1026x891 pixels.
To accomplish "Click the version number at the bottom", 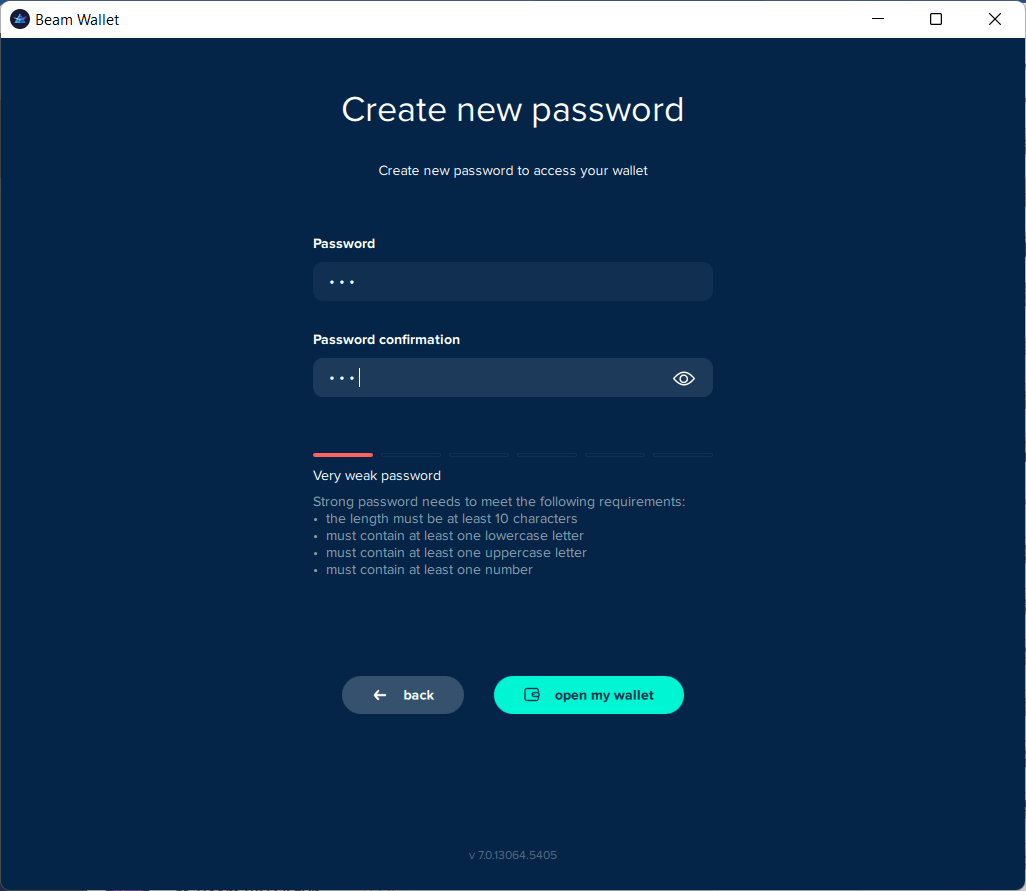I will (x=512, y=855).
